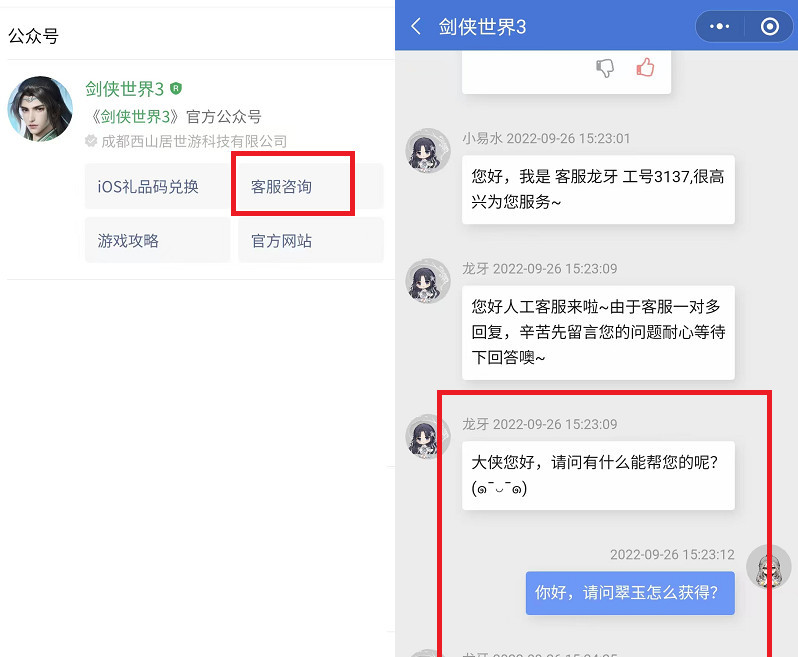This screenshot has height=657, width=798.
Task: Open the 游戏攻略 button
Action: click(x=129, y=241)
